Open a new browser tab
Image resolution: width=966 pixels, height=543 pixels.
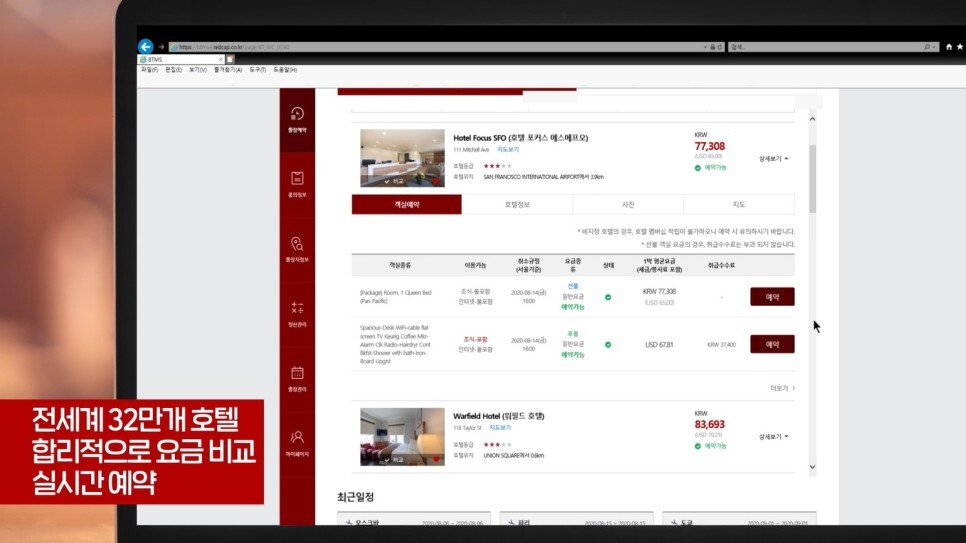230,59
